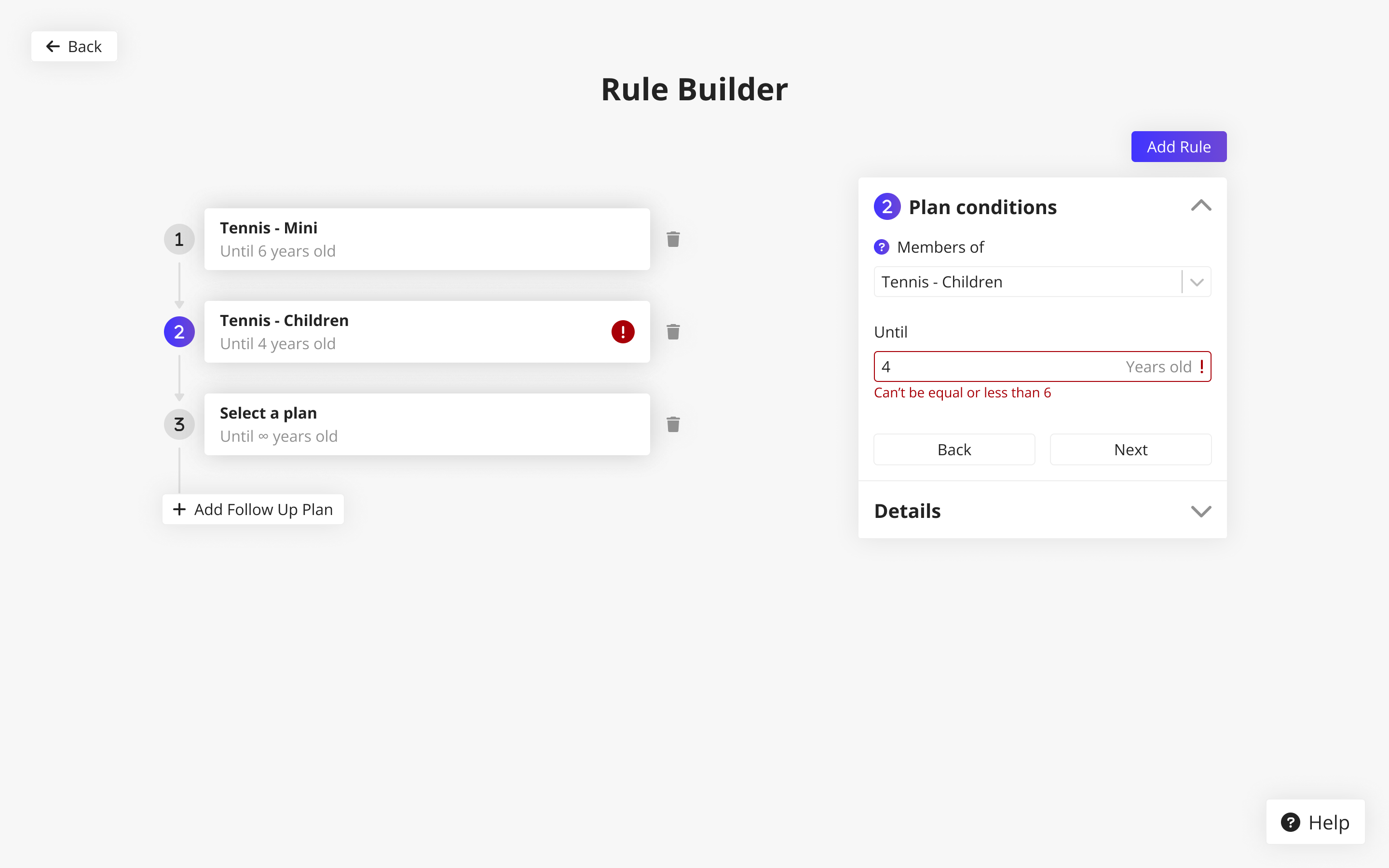Add a follow up plan
This screenshot has width=1389, height=868.
tap(253, 509)
